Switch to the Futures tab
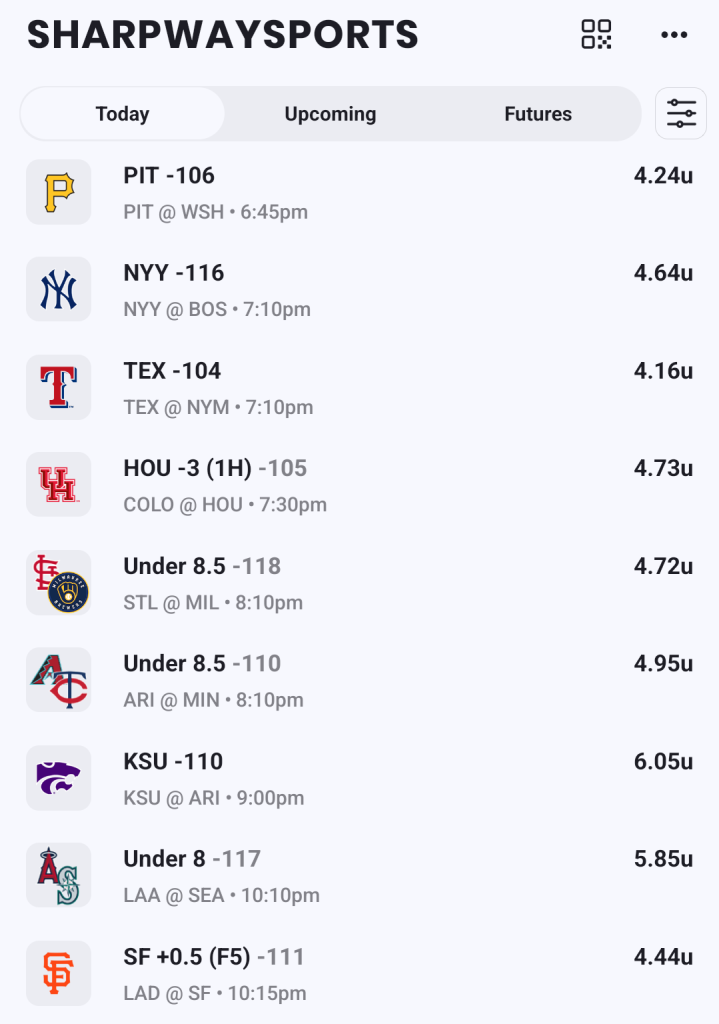Image resolution: width=719 pixels, height=1024 pixels. [x=538, y=114]
